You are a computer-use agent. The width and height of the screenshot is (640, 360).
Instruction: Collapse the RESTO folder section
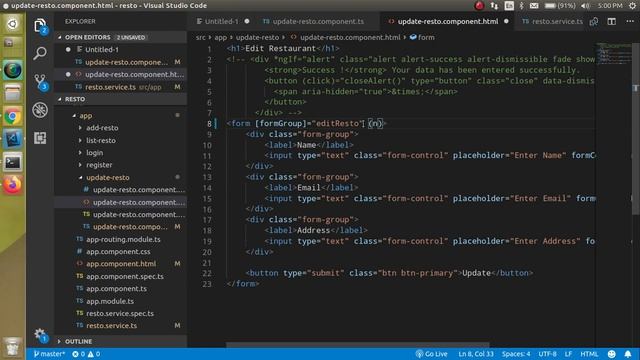60,99
